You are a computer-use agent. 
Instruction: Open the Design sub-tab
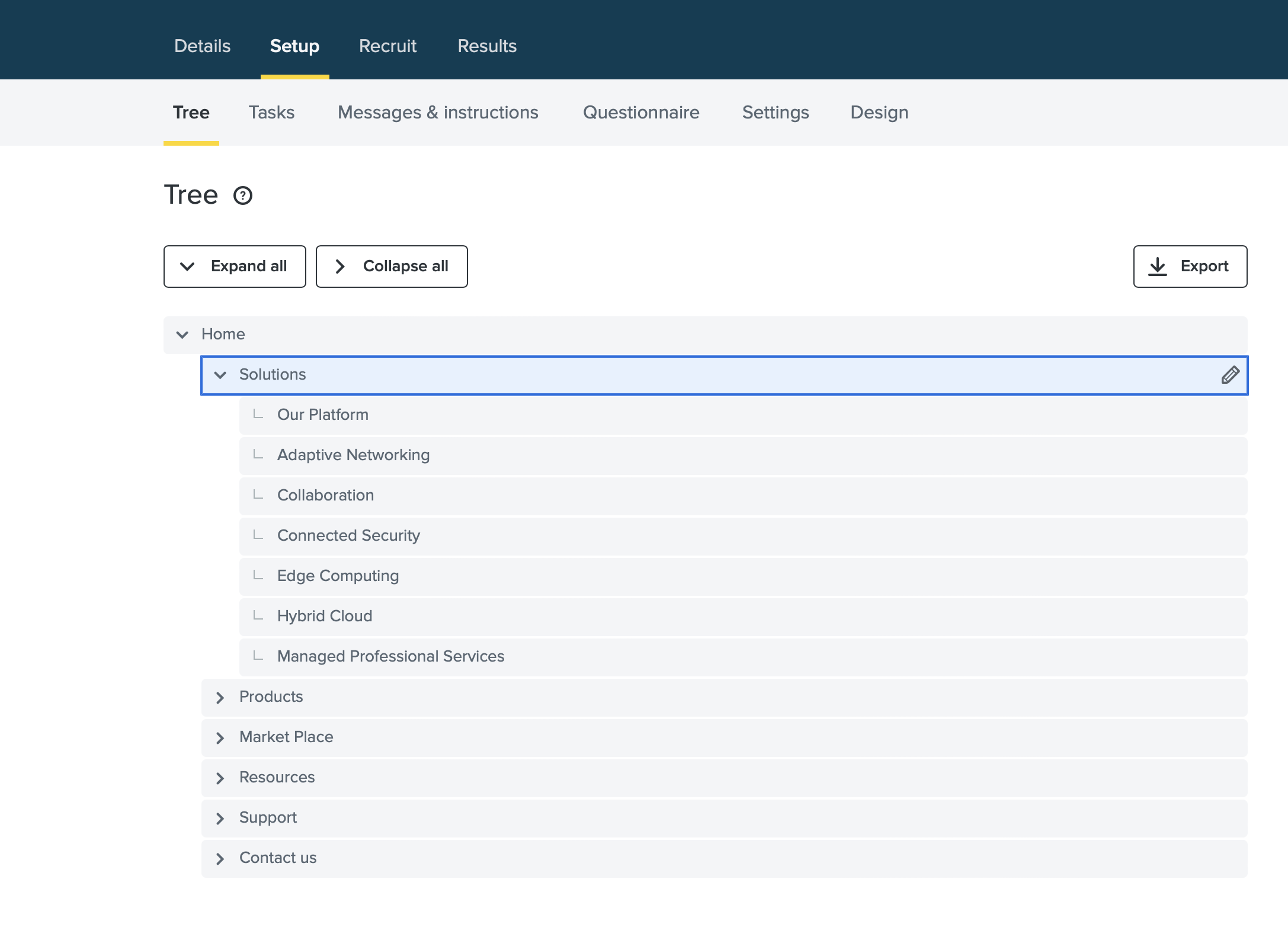click(879, 113)
